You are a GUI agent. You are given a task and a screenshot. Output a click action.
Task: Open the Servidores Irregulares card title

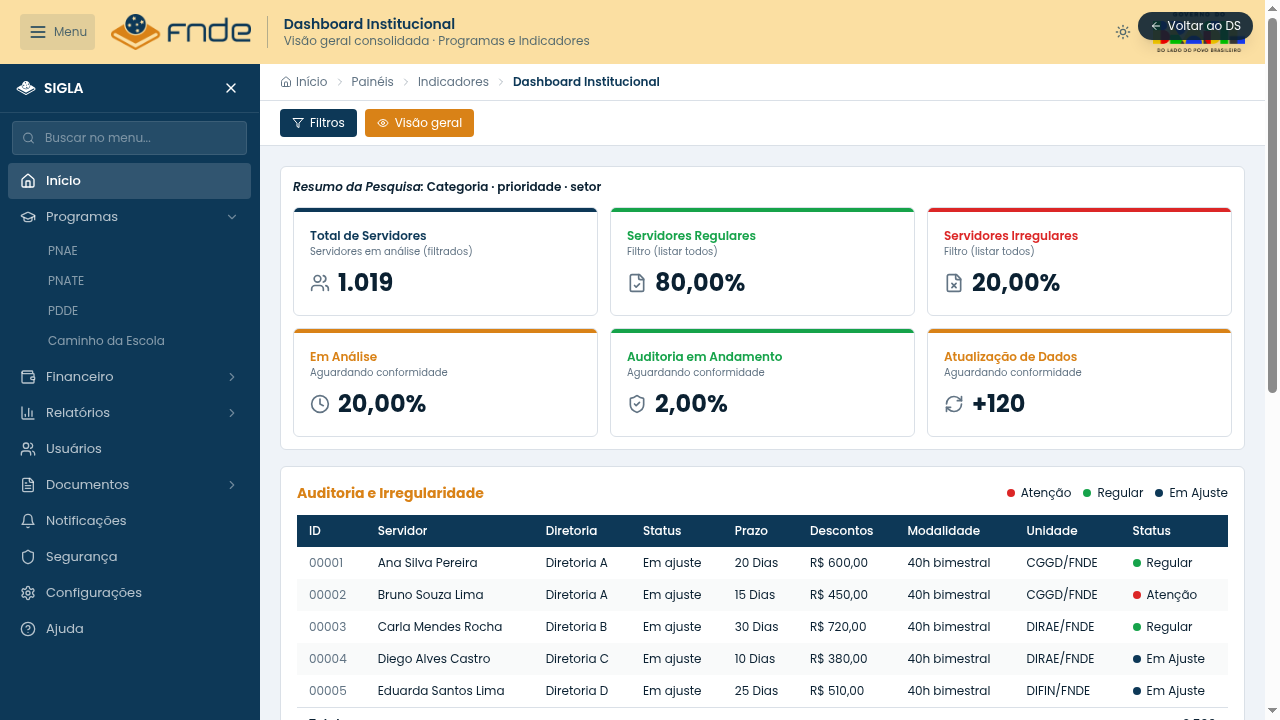click(1011, 236)
